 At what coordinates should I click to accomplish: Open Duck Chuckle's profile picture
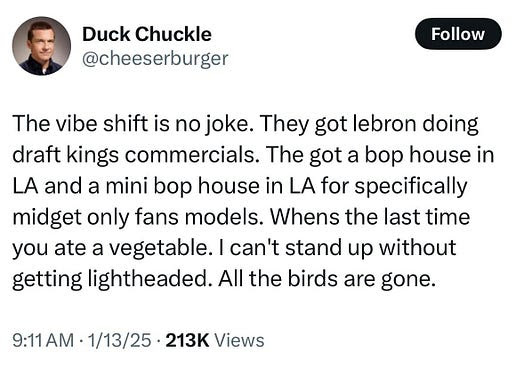pyautogui.click(x=41, y=46)
